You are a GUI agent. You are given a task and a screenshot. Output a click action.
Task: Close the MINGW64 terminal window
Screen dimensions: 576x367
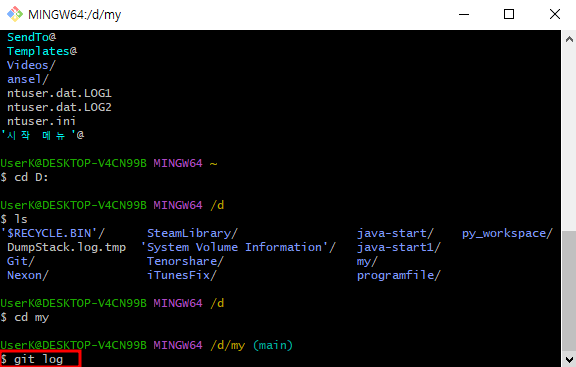[x=554, y=14]
